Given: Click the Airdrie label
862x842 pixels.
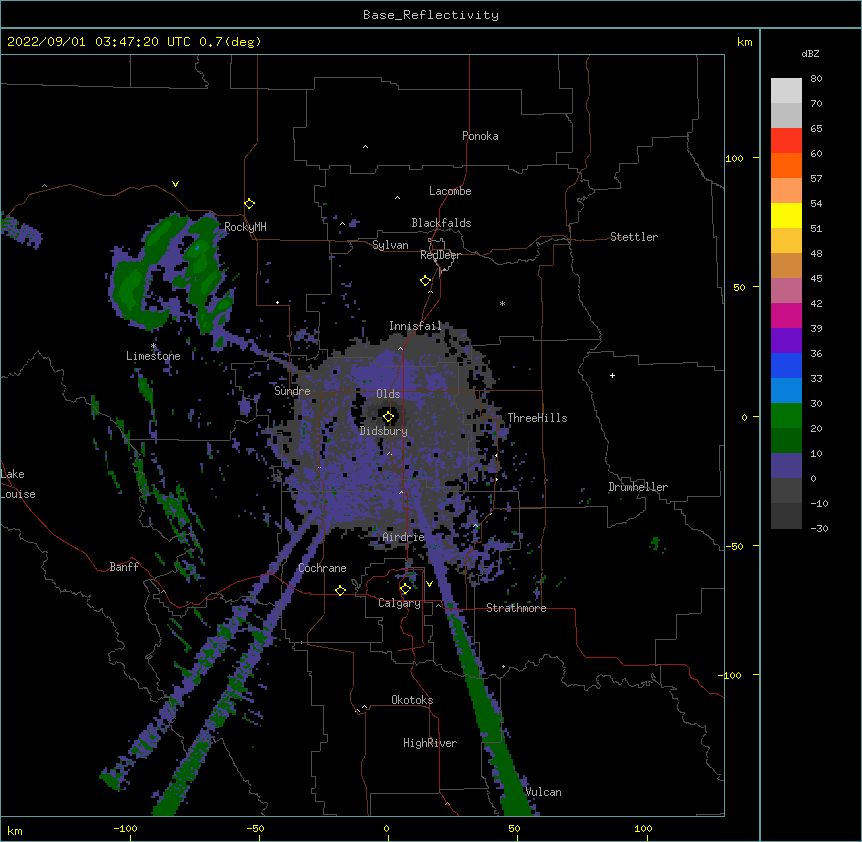Looking at the screenshot, I should click(x=404, y=537).
